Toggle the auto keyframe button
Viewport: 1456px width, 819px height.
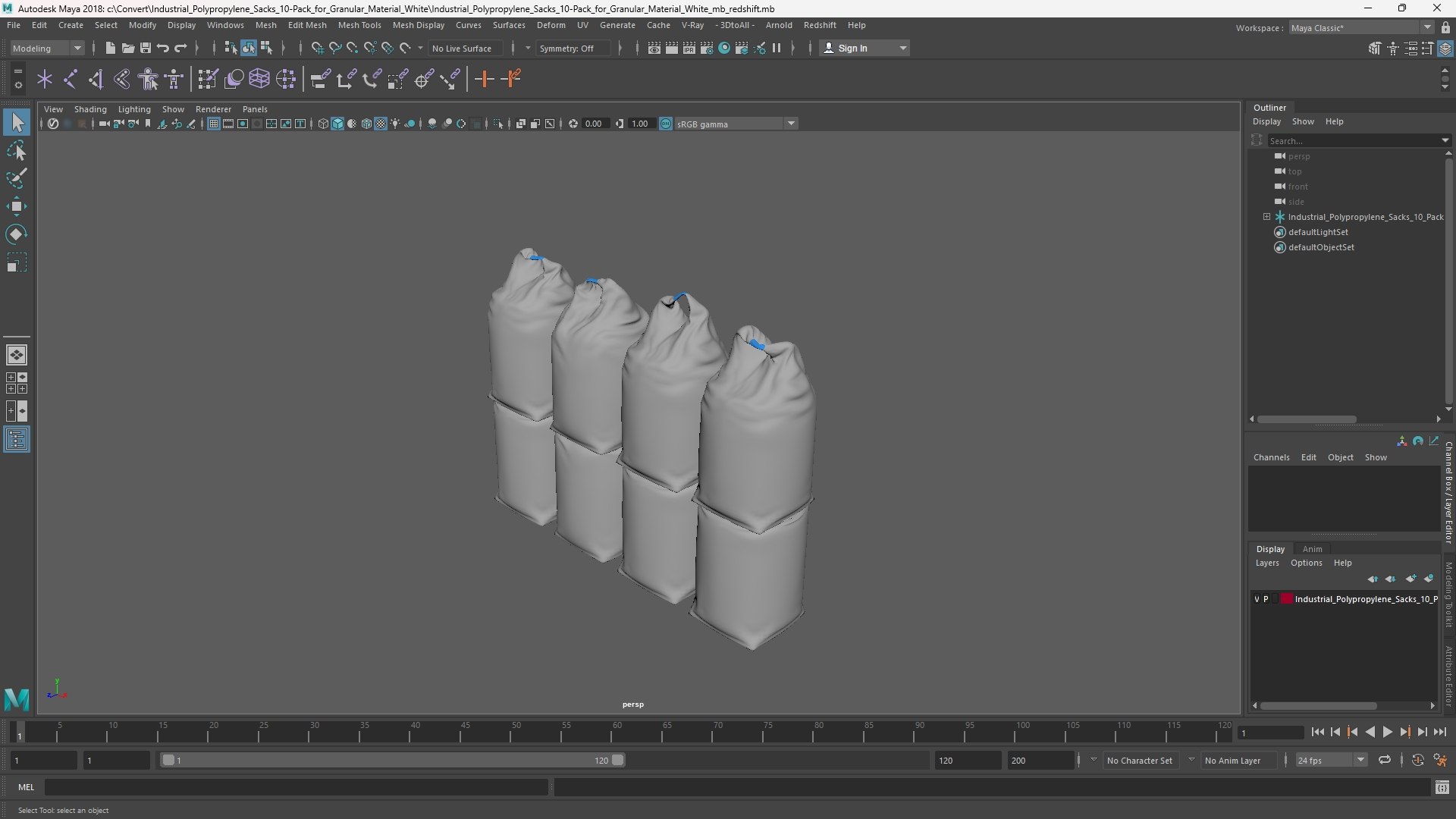click(x=1418, y=760)
